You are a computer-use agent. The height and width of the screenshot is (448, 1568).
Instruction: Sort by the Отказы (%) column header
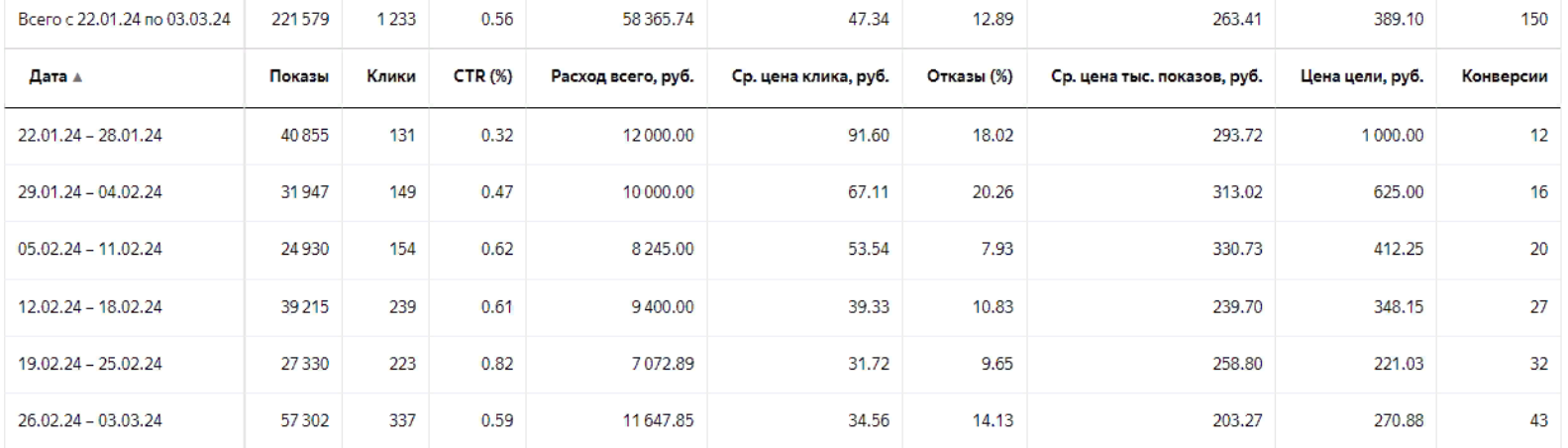970,76
